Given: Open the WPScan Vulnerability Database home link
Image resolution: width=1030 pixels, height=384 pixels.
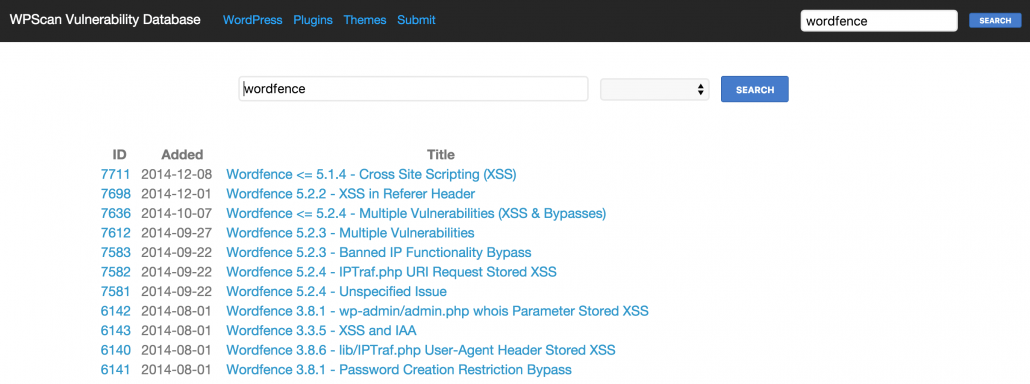Looking at the screenshot, I should 105,20.
